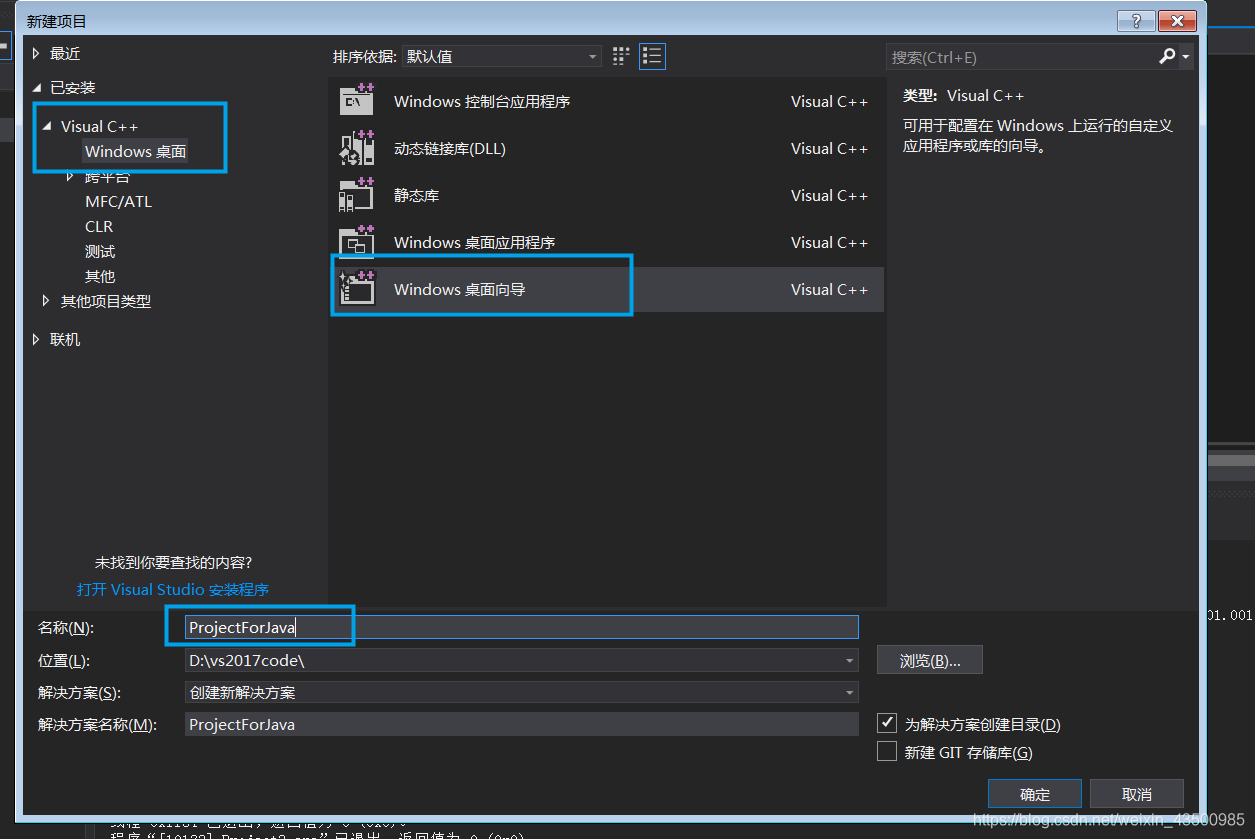Close the 新建项目 dialog
Viewport: 1255px width, 839px height.
point(1178,21)
